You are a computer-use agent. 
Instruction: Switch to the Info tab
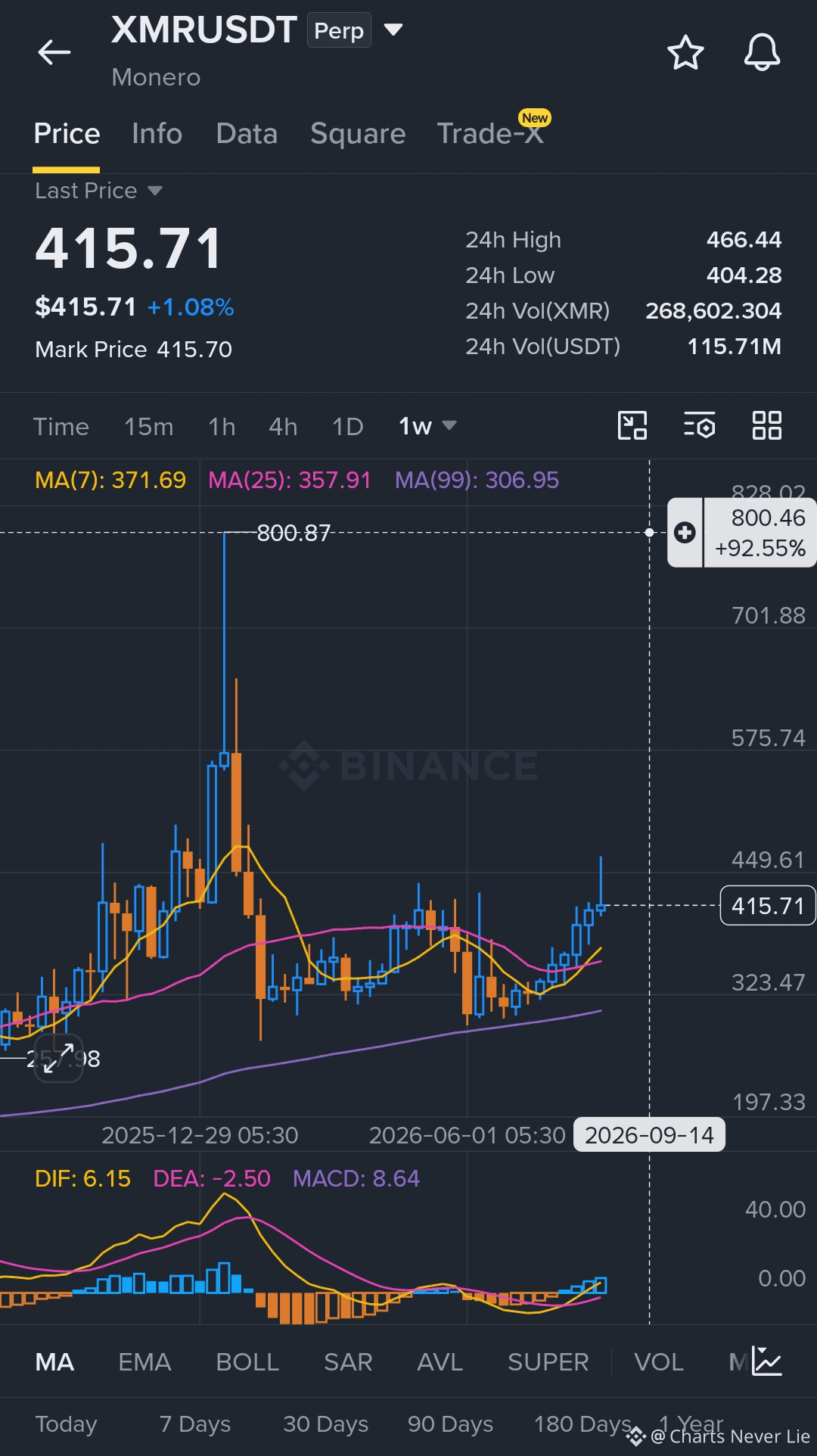point(157,134)
